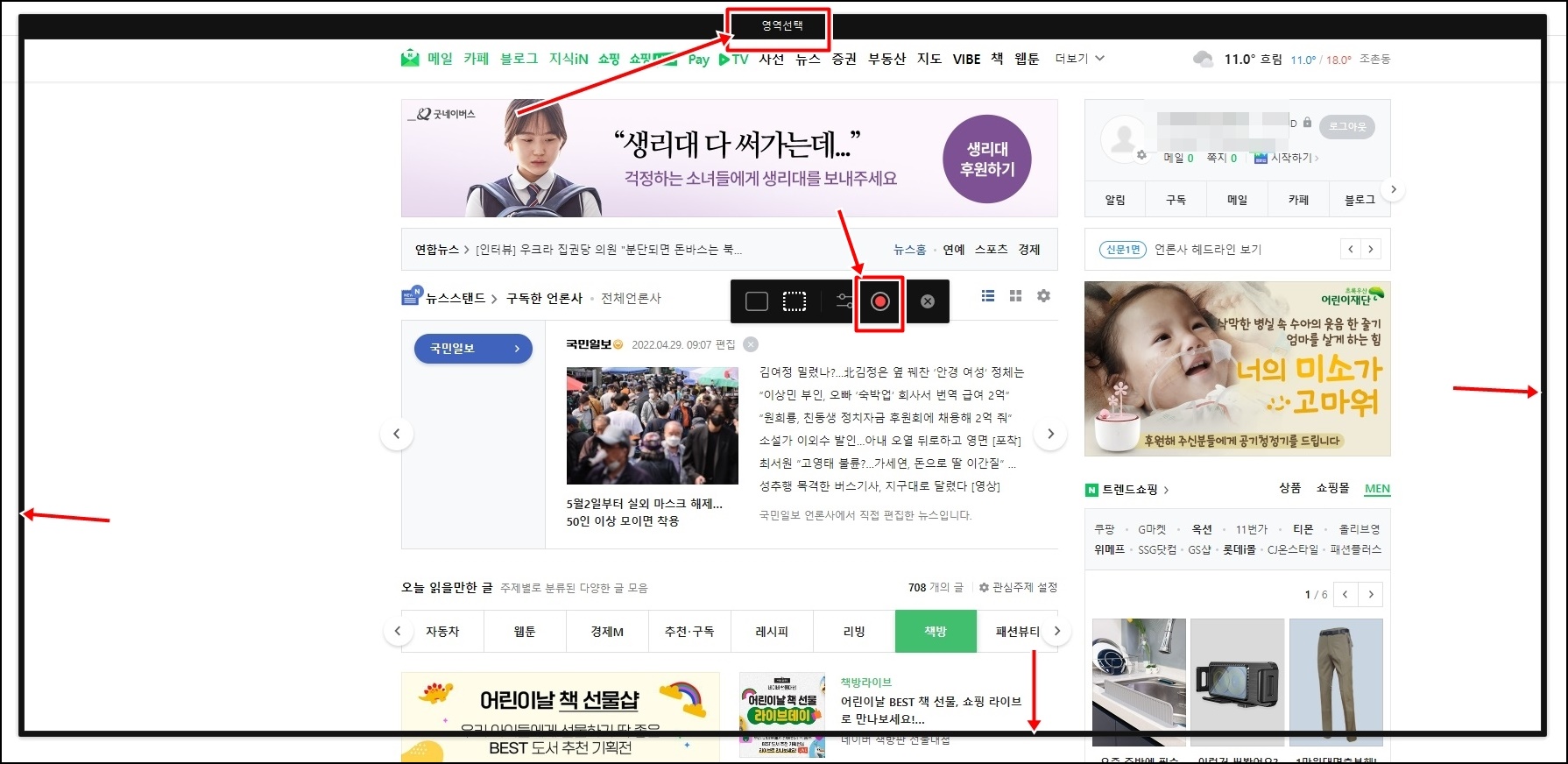The image size is (1568, 764).
Task: Open 스포츠 link in news bar
Action: 991,250
